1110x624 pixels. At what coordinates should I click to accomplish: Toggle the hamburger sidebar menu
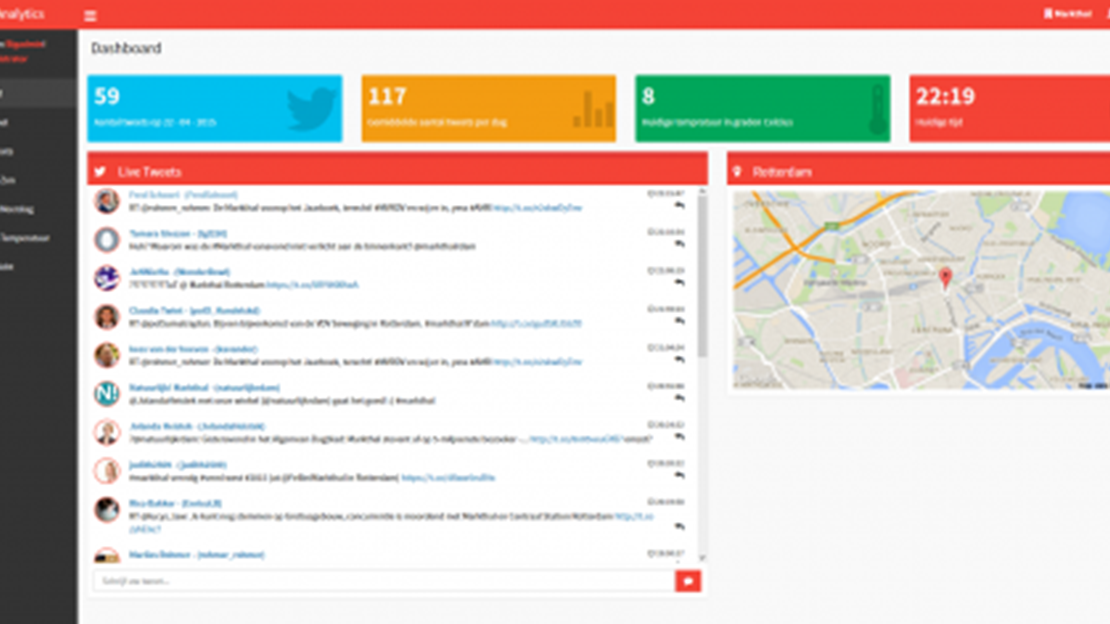[x=90, y=16]
